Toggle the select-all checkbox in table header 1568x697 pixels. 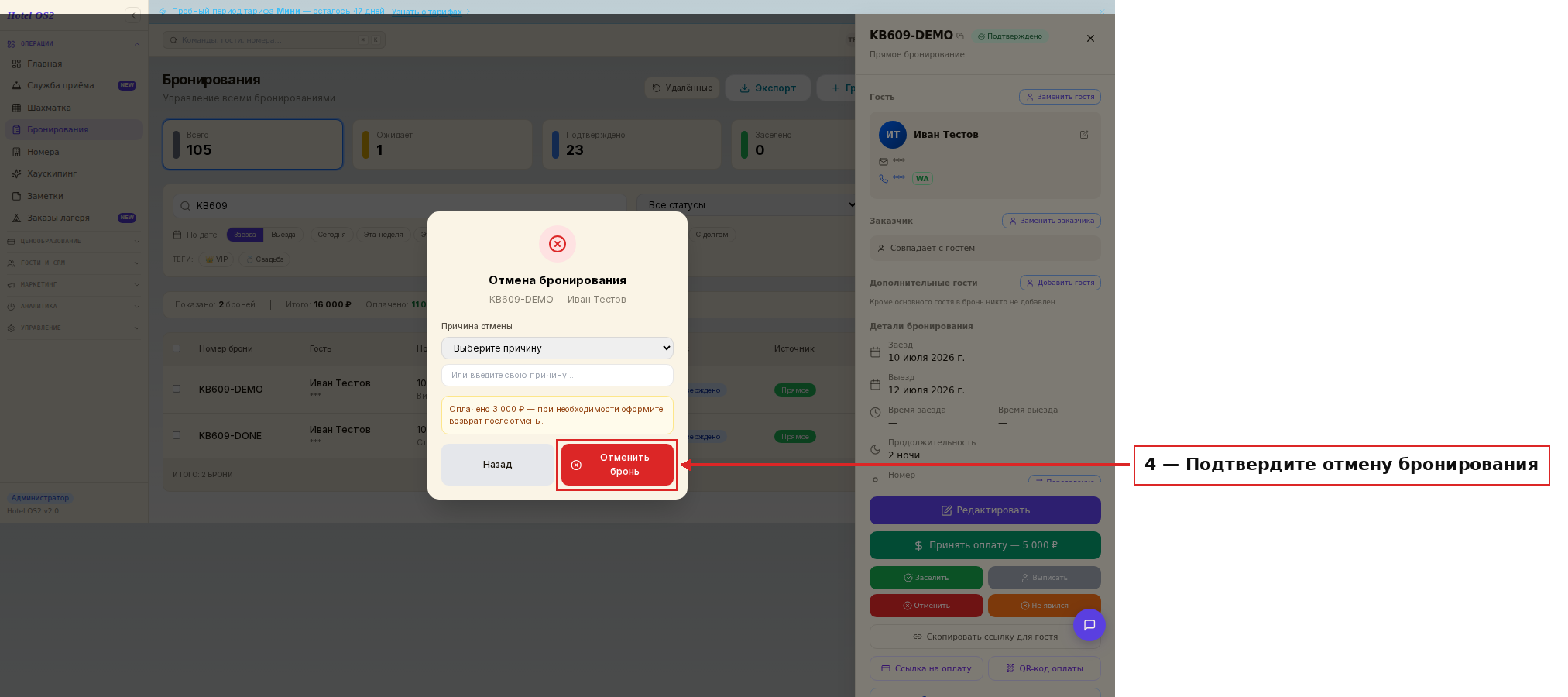click(177, 348)
